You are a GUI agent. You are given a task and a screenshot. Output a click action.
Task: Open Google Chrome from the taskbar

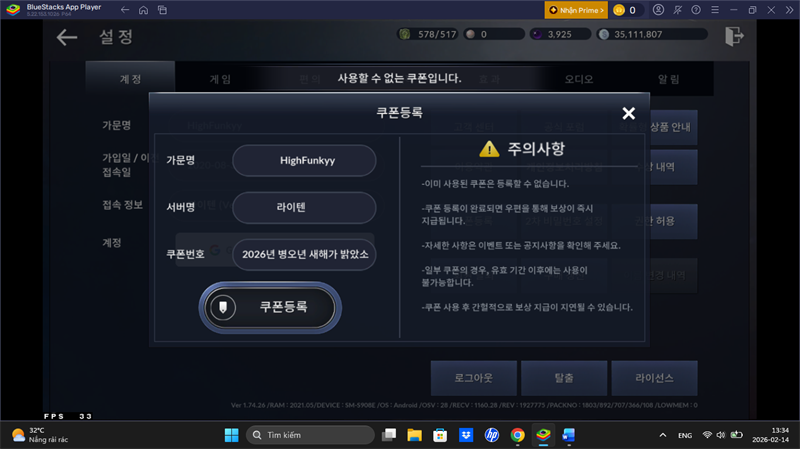[517, 436]
